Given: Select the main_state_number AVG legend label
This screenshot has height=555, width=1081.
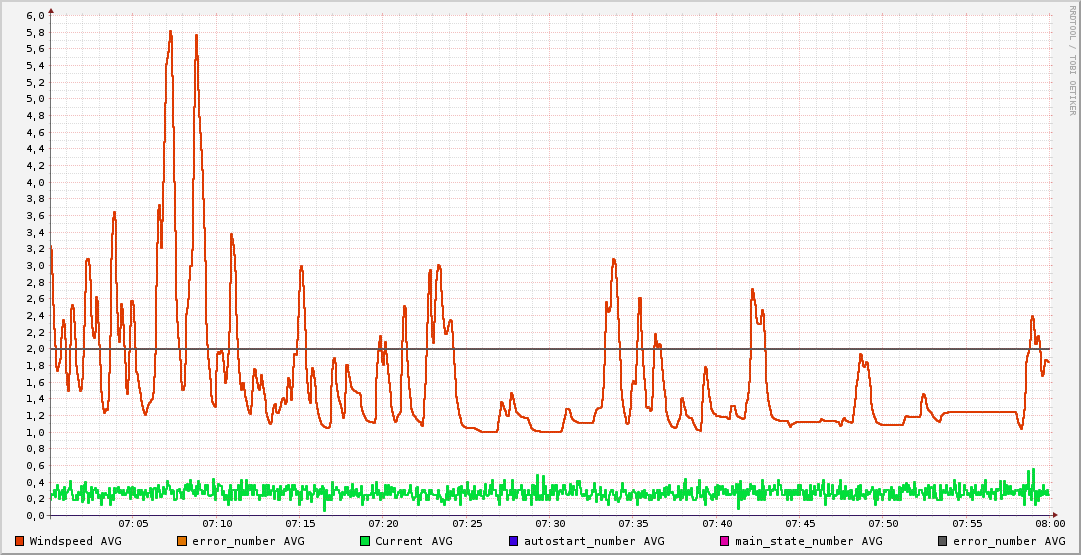Looking at the screenshot, I should 808,541.
